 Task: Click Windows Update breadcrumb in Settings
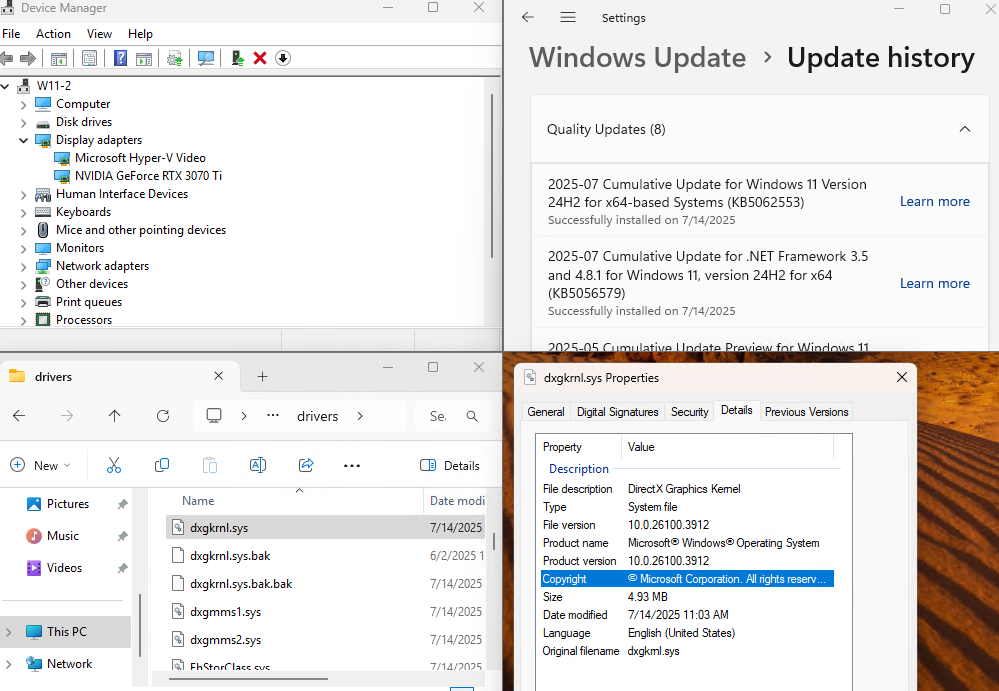[x=637, y=57]
